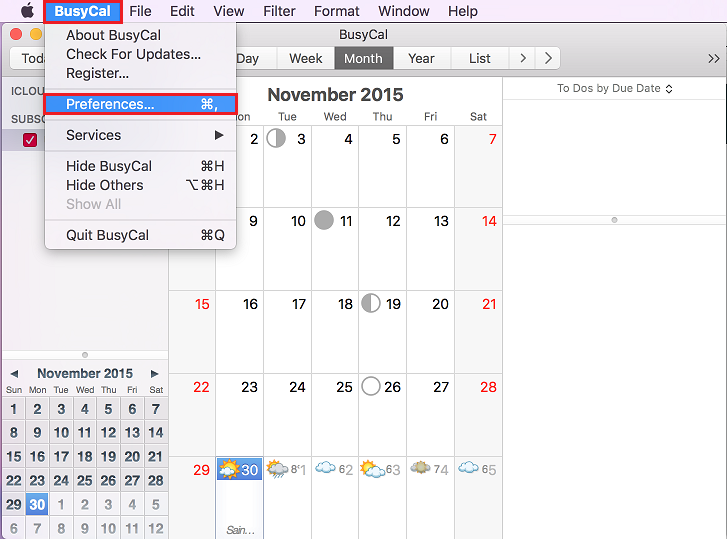Click the rain weather icon showing 81
Screen dimensions: 727x539
click(x=277, y=469)
